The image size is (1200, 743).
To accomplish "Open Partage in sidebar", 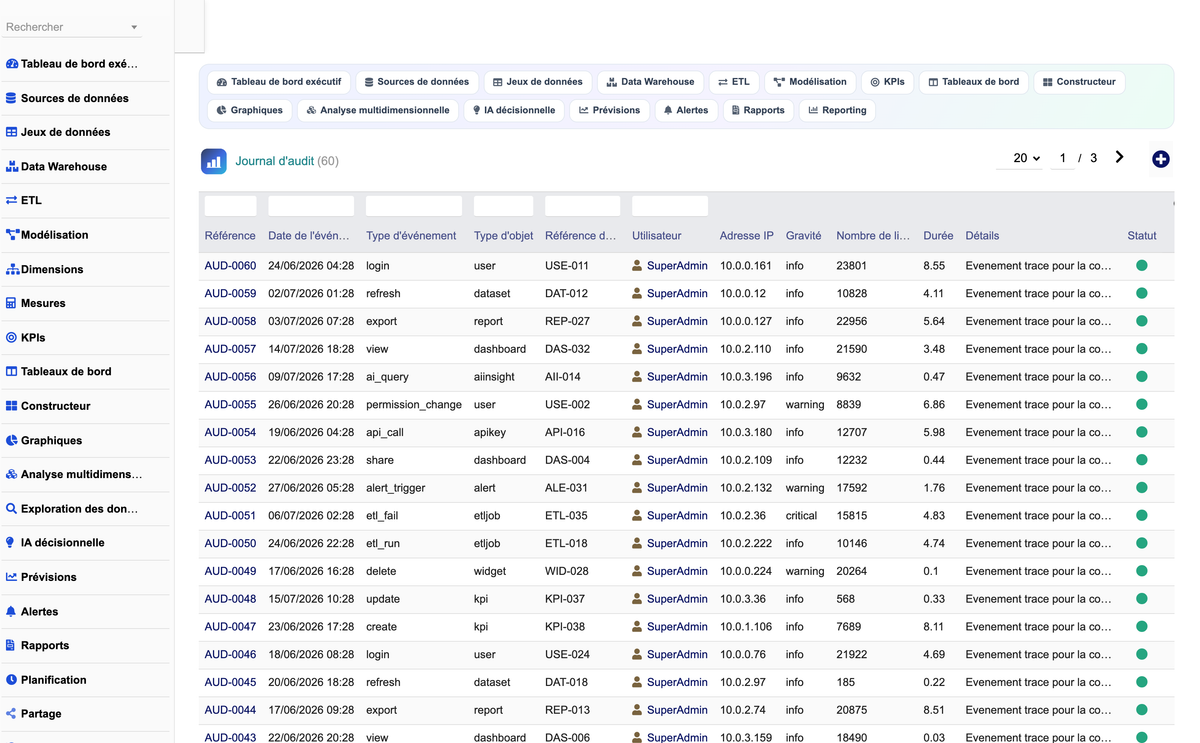I will pos(33,714).
